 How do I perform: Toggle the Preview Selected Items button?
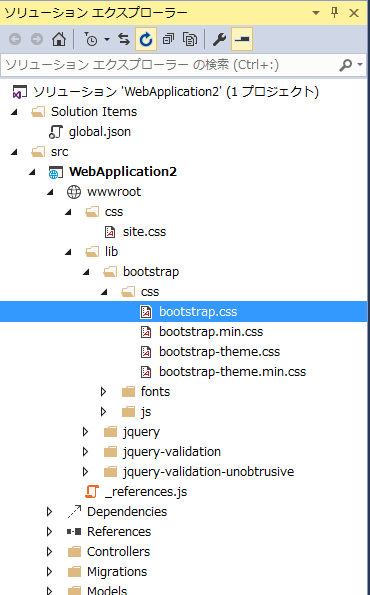coord(242,39)
